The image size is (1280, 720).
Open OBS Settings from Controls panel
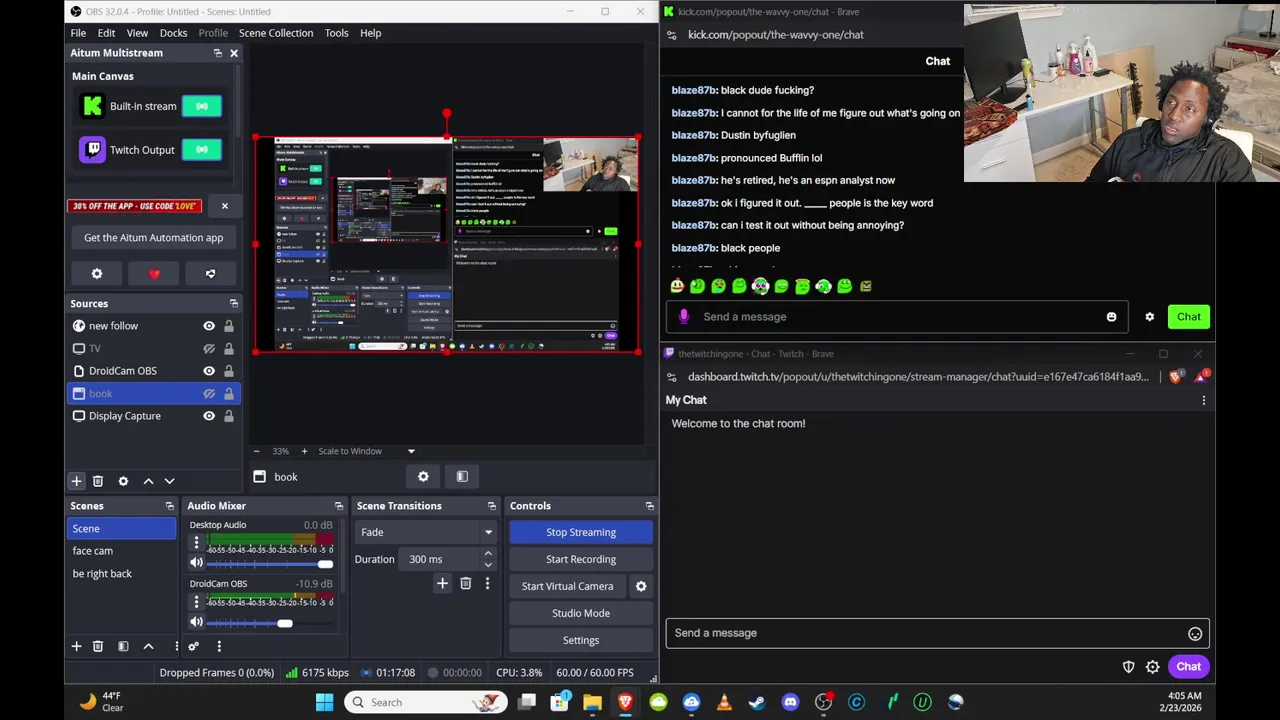pos(581,640)
